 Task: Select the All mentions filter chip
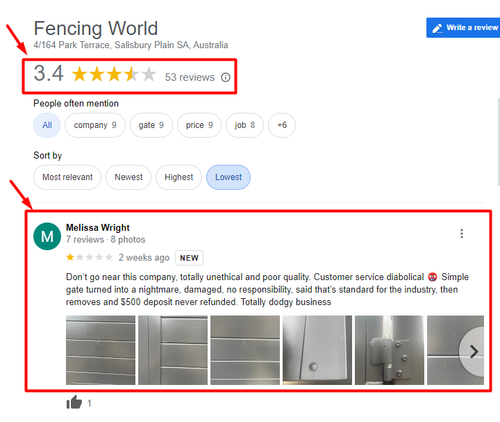(x=47, y=125)
